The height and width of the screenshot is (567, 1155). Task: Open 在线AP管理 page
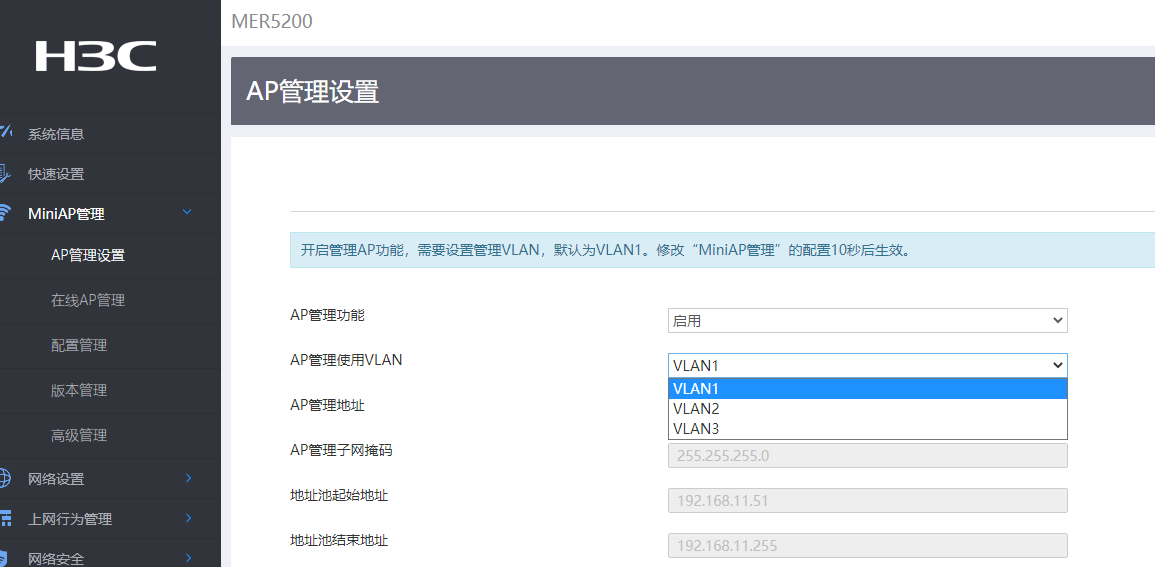click(88, 300)
